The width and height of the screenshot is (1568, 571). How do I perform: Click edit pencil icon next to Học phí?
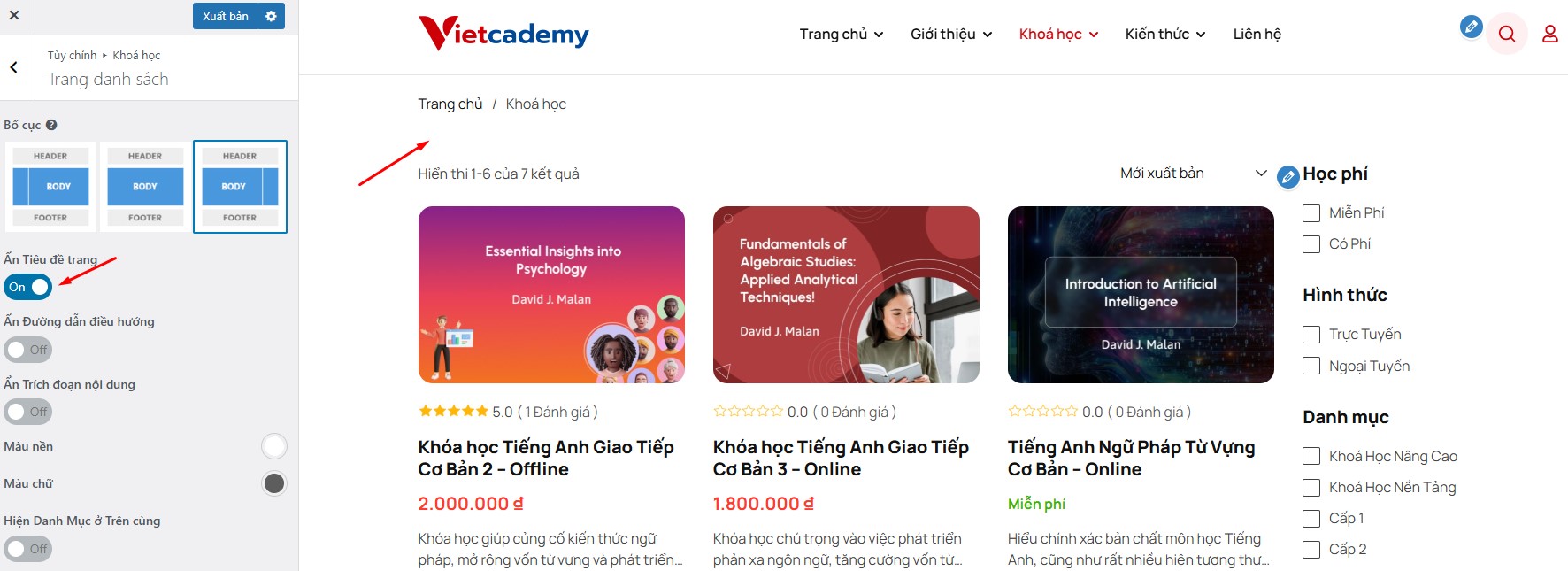1288,177
